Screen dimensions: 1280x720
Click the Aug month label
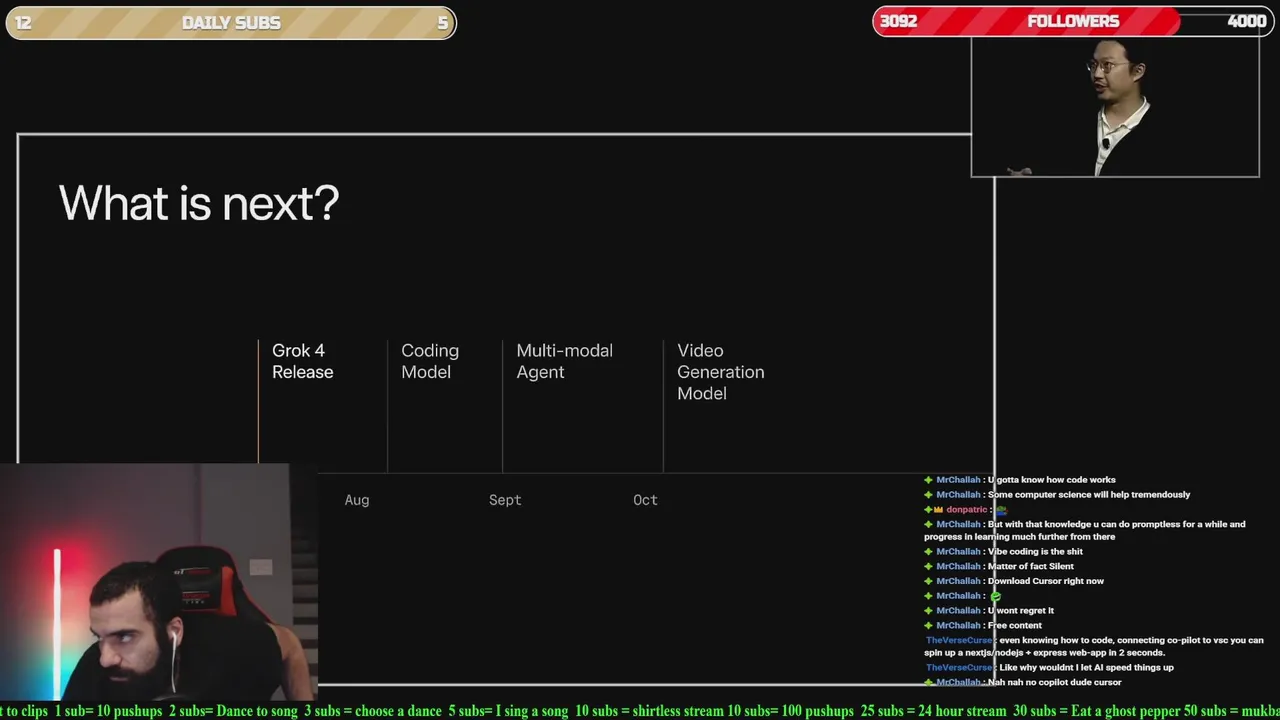[357, 500]
